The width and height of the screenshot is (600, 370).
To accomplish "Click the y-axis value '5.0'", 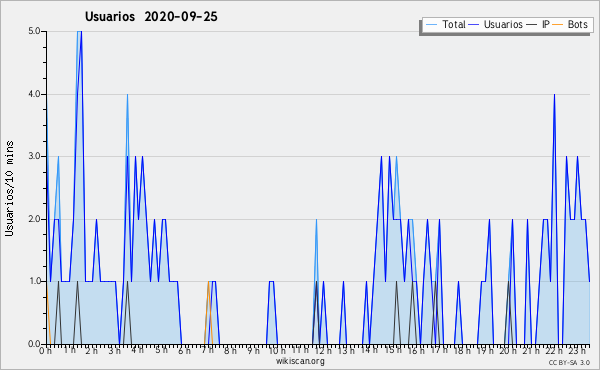I will [x=34, y=31].
